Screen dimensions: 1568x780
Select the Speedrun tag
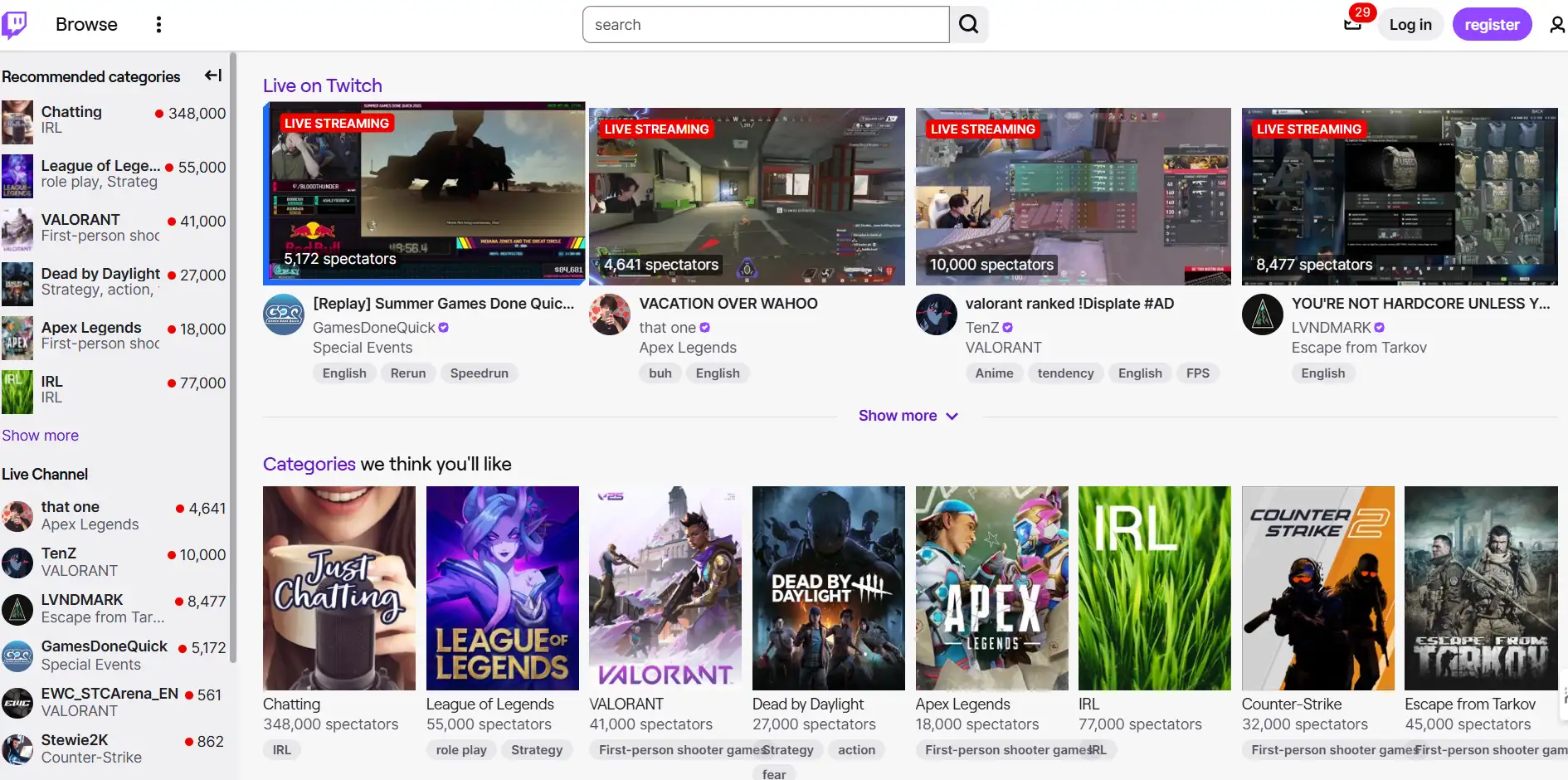[x=480, y=373]
